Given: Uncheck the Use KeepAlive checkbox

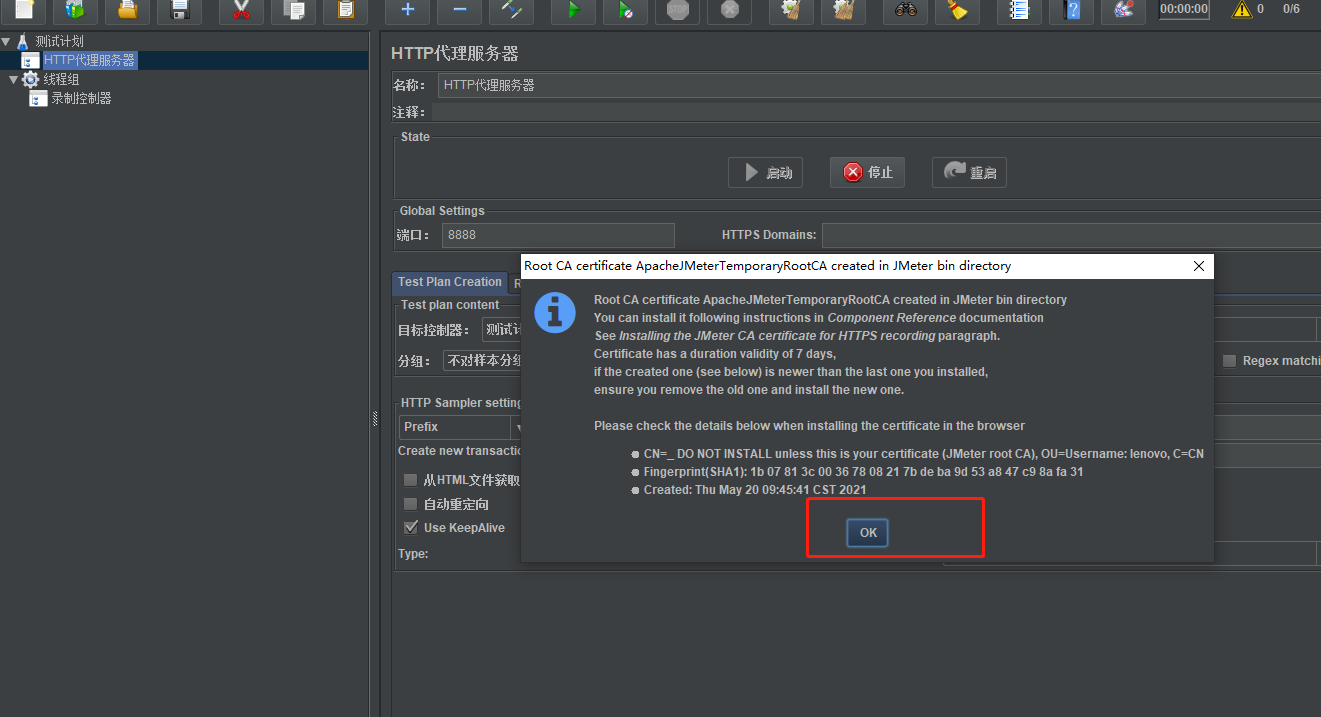Looking at the screenshot, I should pyautogui.click(x=410, y=527).
